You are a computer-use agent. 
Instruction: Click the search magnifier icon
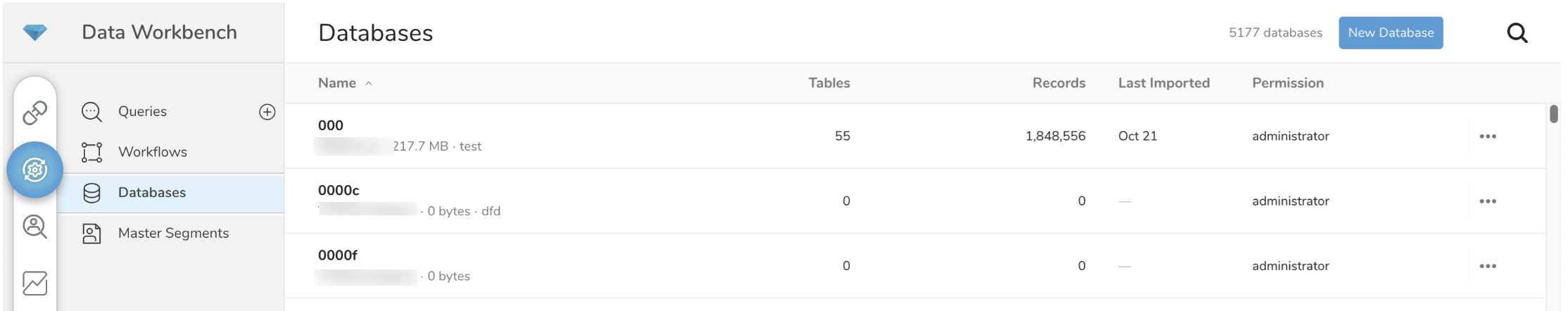pos(1517,33)
